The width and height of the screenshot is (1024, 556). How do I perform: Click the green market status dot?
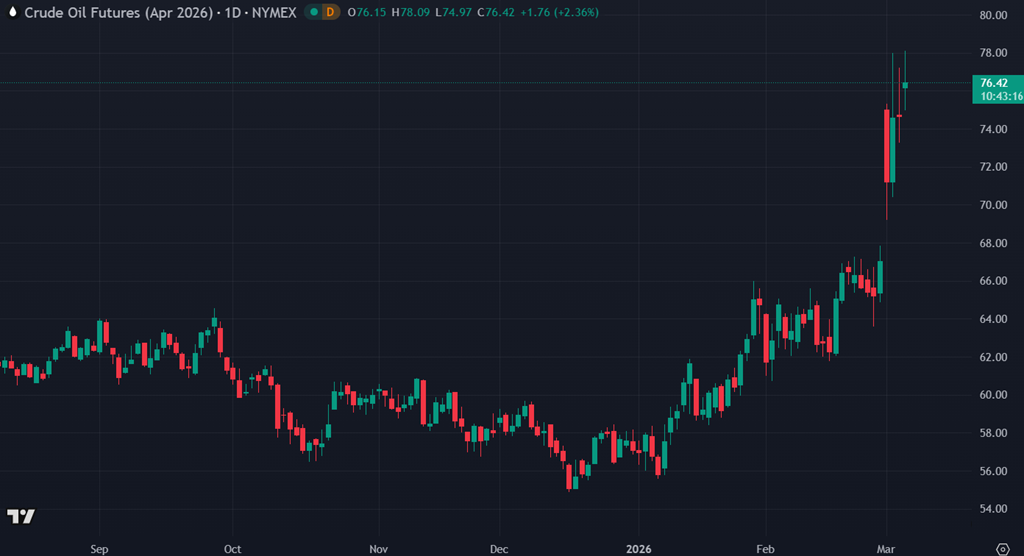(314, 12)
